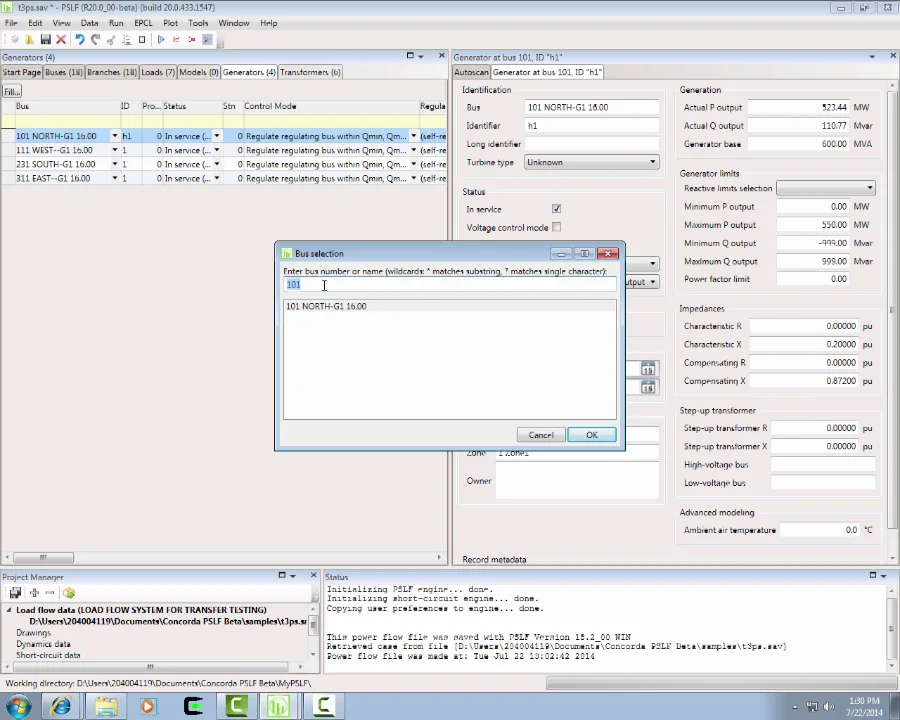
Task: Click Project Manager minus remove icon
Action: point(50,593)
